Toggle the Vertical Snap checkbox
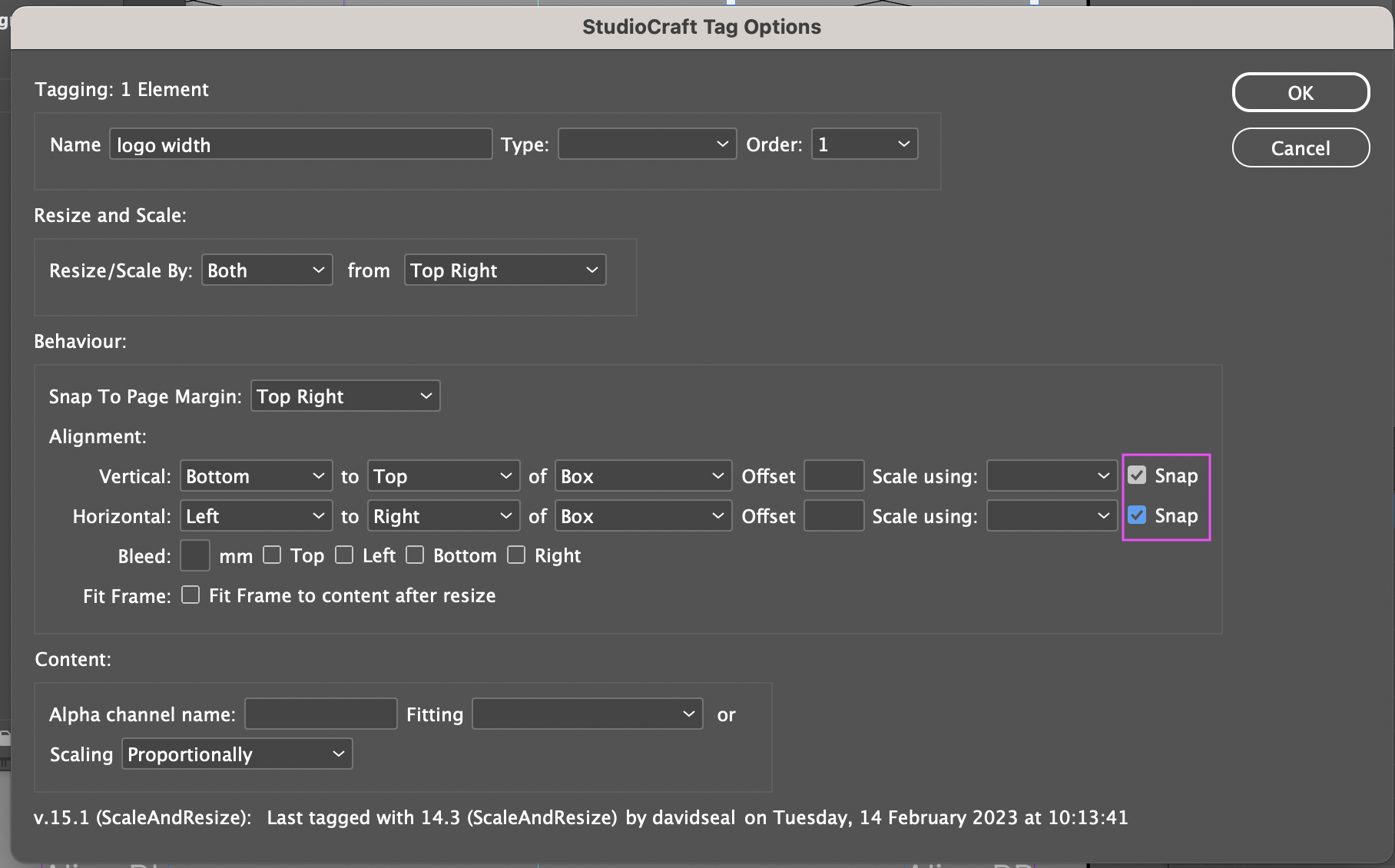 (x=1137, y=475)
